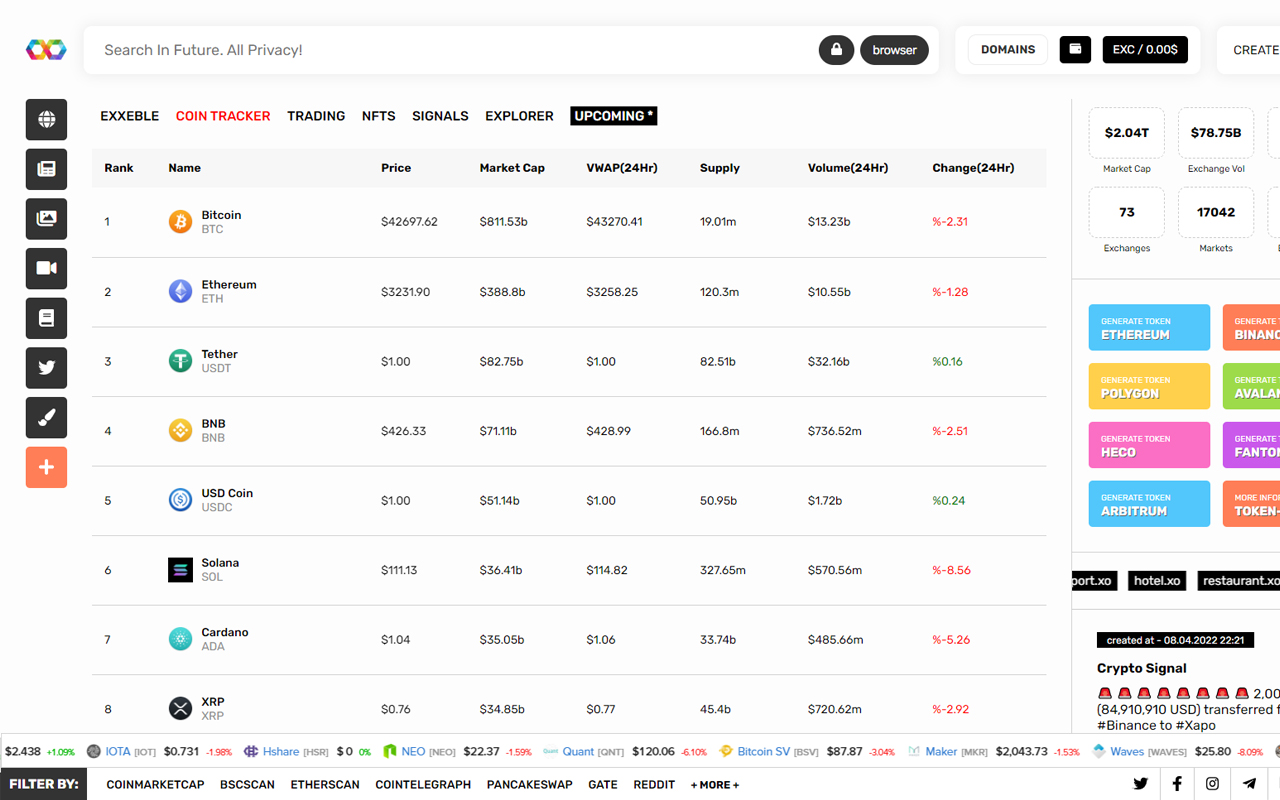Open the NFTS tab
This screenshot has width=1280, height=800.
click(x=378, y=115)
